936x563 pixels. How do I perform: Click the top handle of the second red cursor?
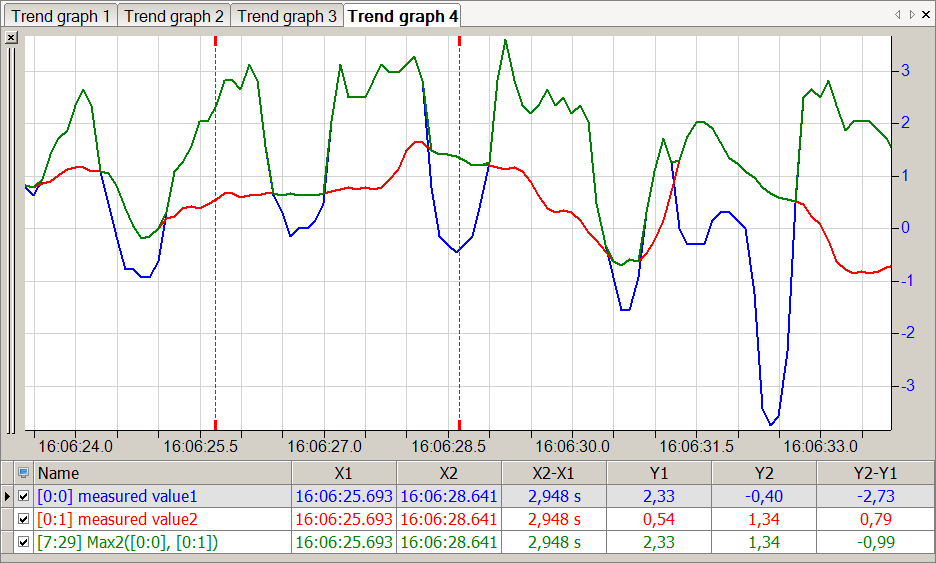[460, 41]
